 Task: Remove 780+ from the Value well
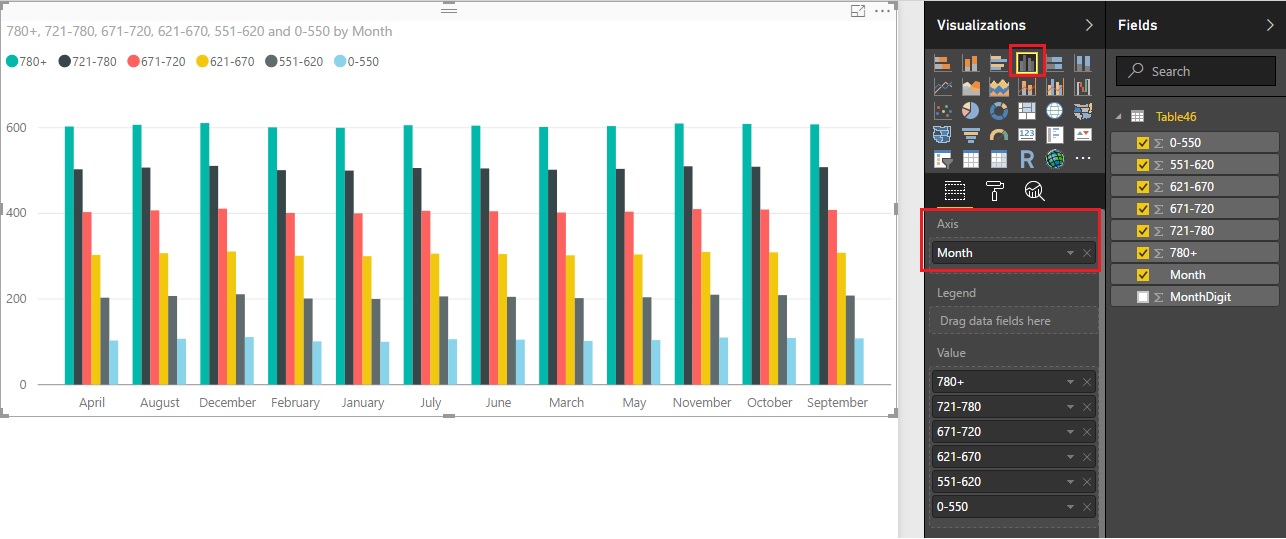point(1087,382)
